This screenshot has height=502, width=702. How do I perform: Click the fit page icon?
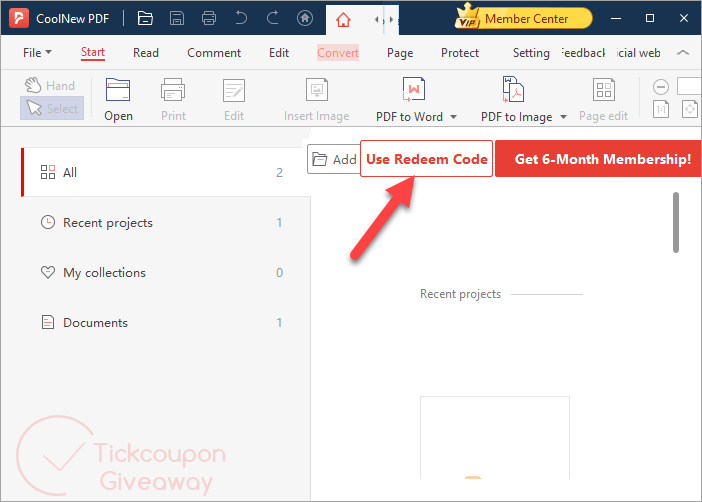point(690,109)
